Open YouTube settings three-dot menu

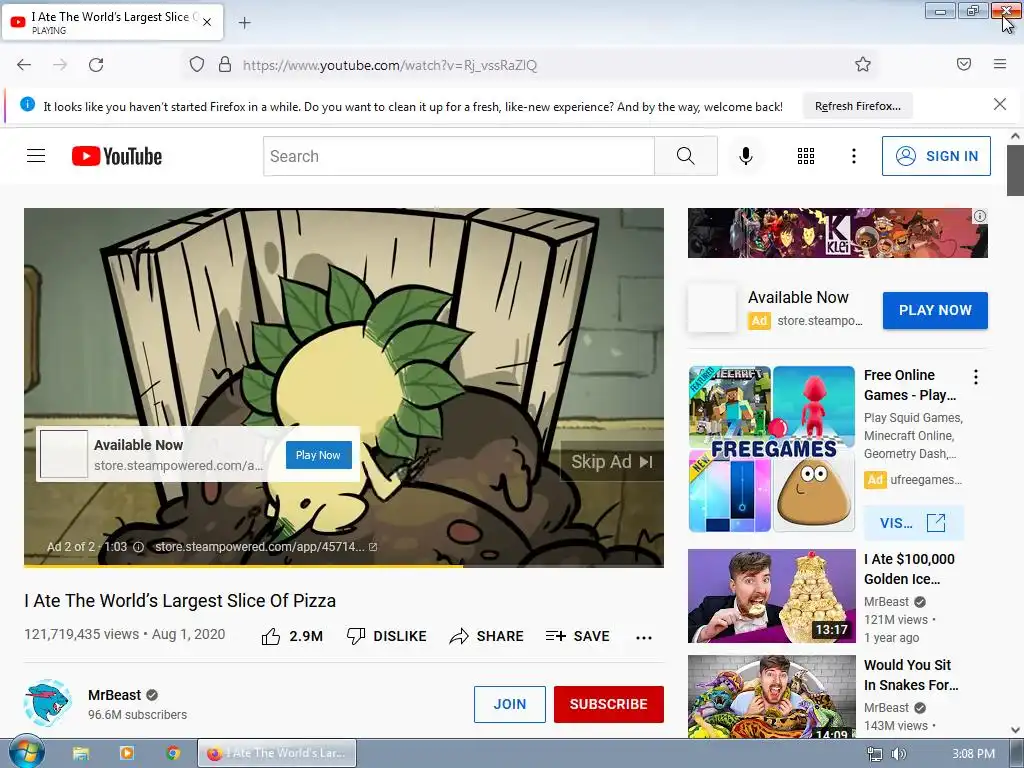tap(854, 156)
